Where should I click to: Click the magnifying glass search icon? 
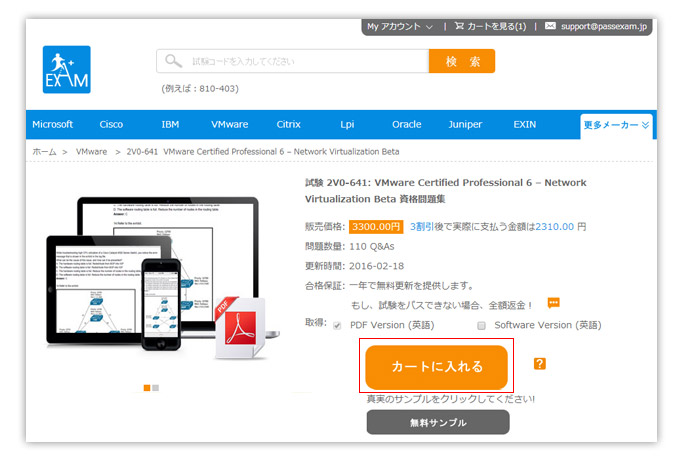tap(173, 61)
